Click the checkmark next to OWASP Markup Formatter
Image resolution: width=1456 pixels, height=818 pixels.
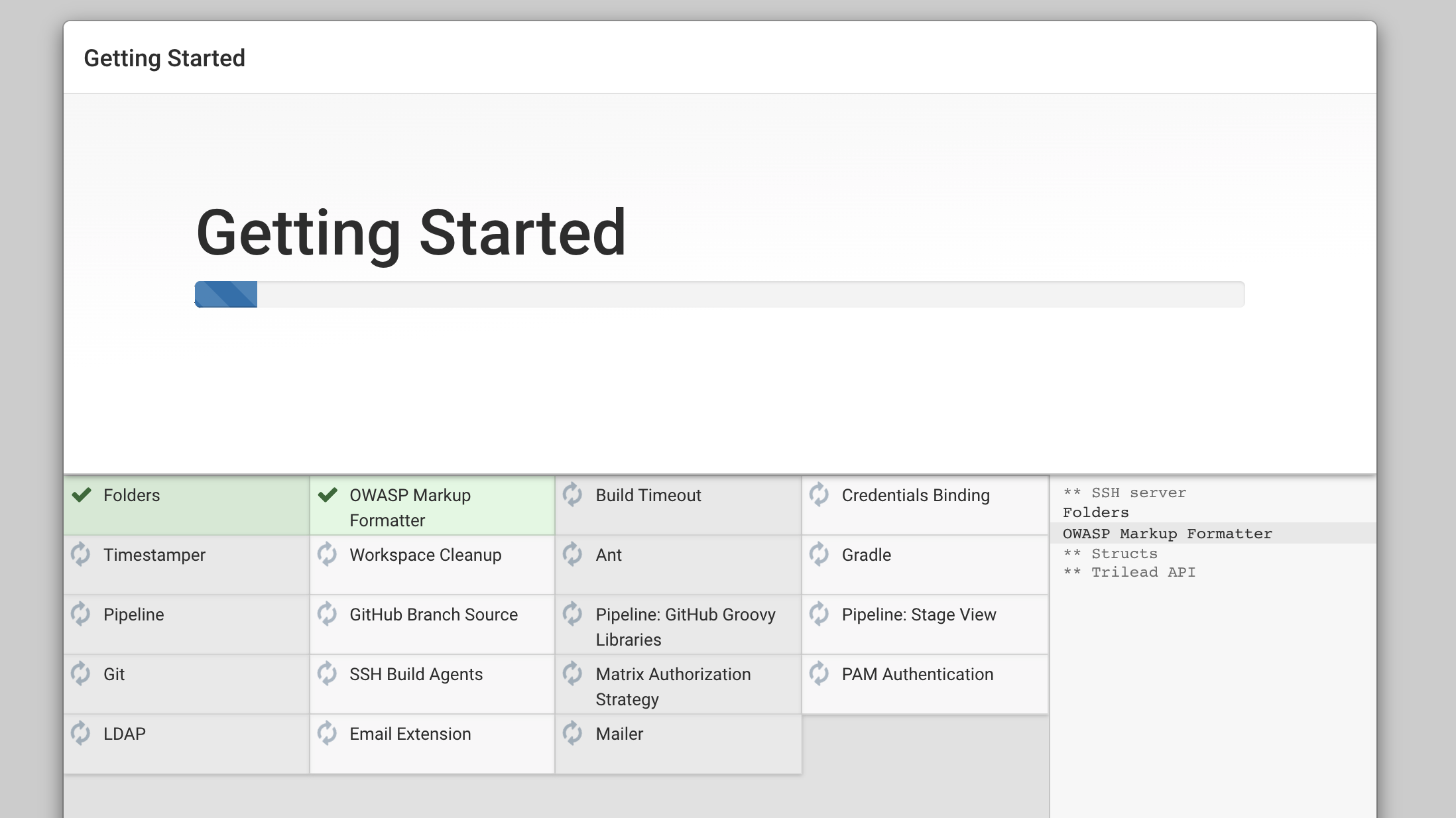pos(328,495)
